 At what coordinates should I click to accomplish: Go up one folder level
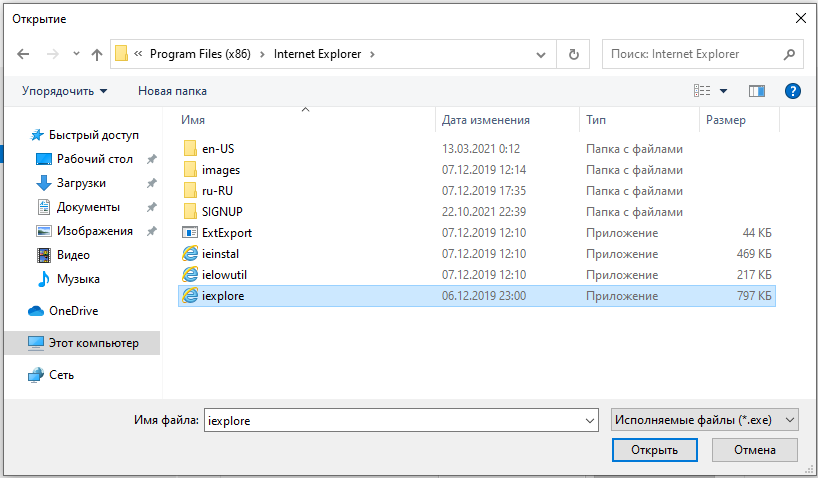pyautogui.click(x=97, y=54)
